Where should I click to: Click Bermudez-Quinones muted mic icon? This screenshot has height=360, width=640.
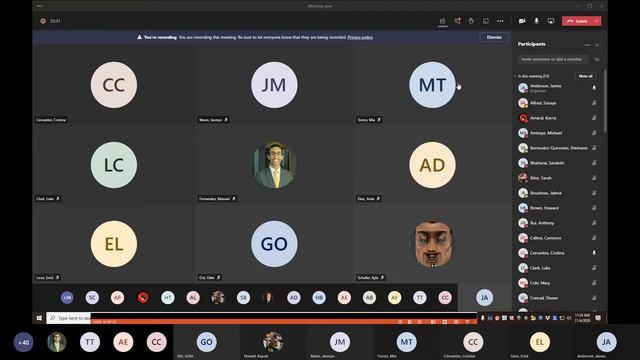tap(594, 148)
